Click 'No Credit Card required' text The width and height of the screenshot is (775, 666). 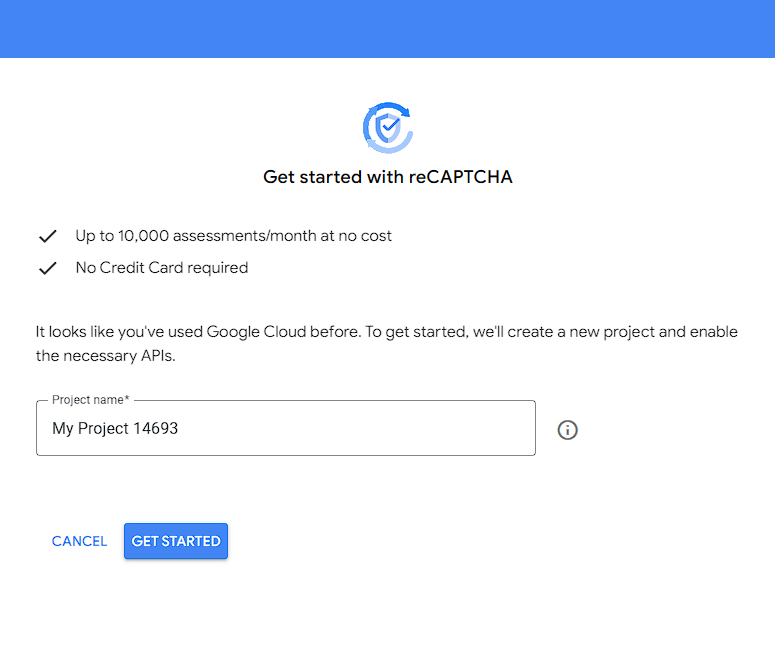[x=162, y=267]
